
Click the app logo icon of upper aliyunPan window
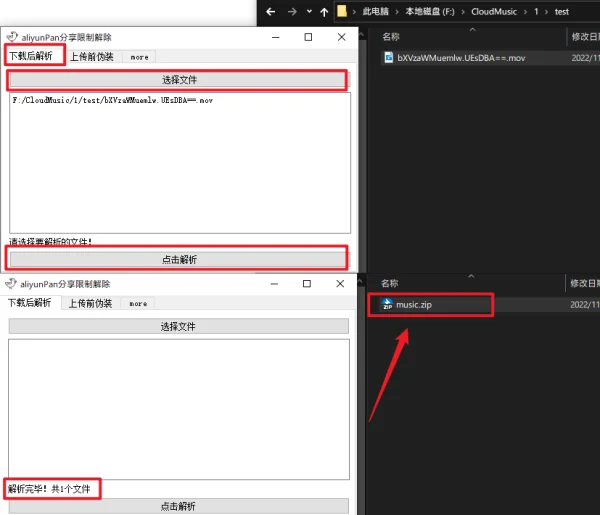(x=12, y=37)
